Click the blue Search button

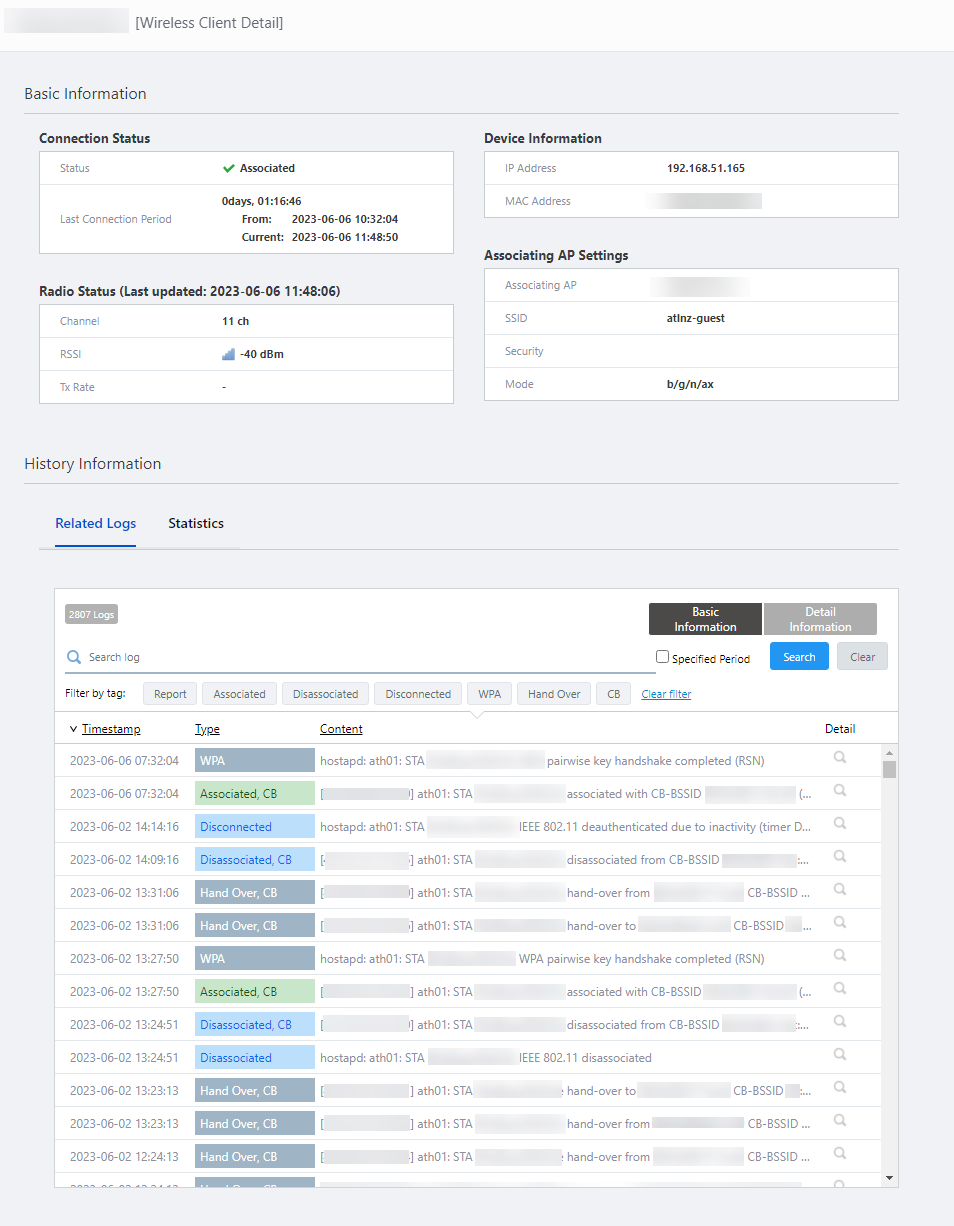coord(799,657)
